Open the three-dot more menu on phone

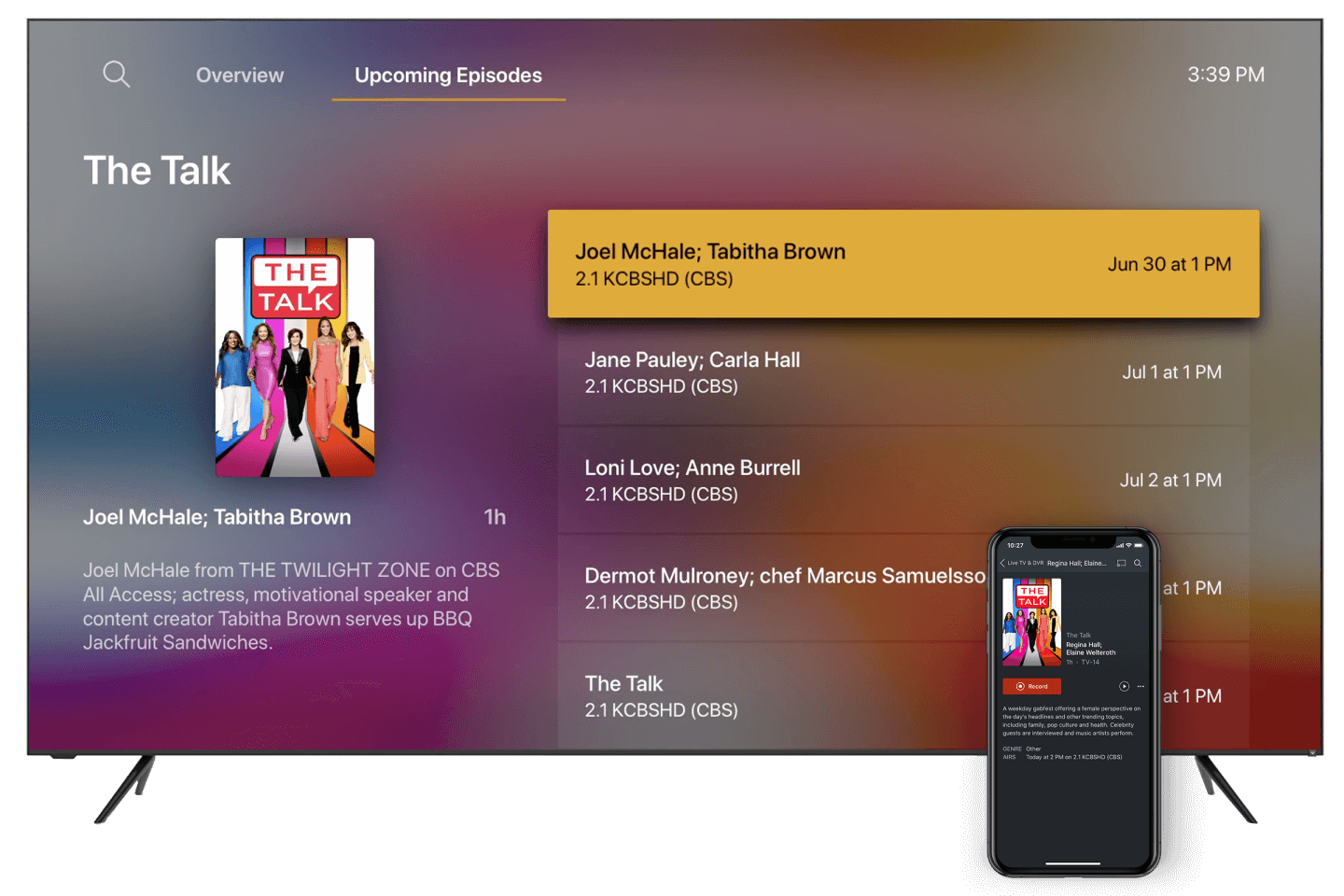tap(1141, 686)
